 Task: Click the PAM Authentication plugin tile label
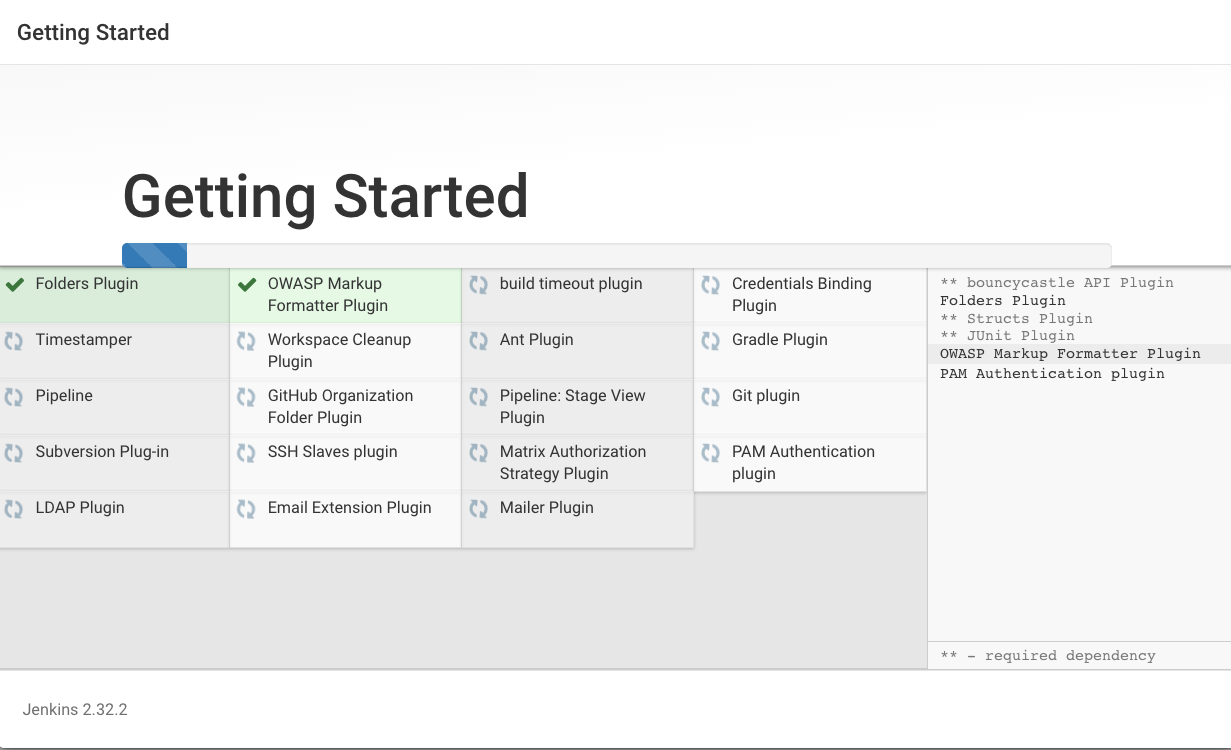click(x=803, y=463)
